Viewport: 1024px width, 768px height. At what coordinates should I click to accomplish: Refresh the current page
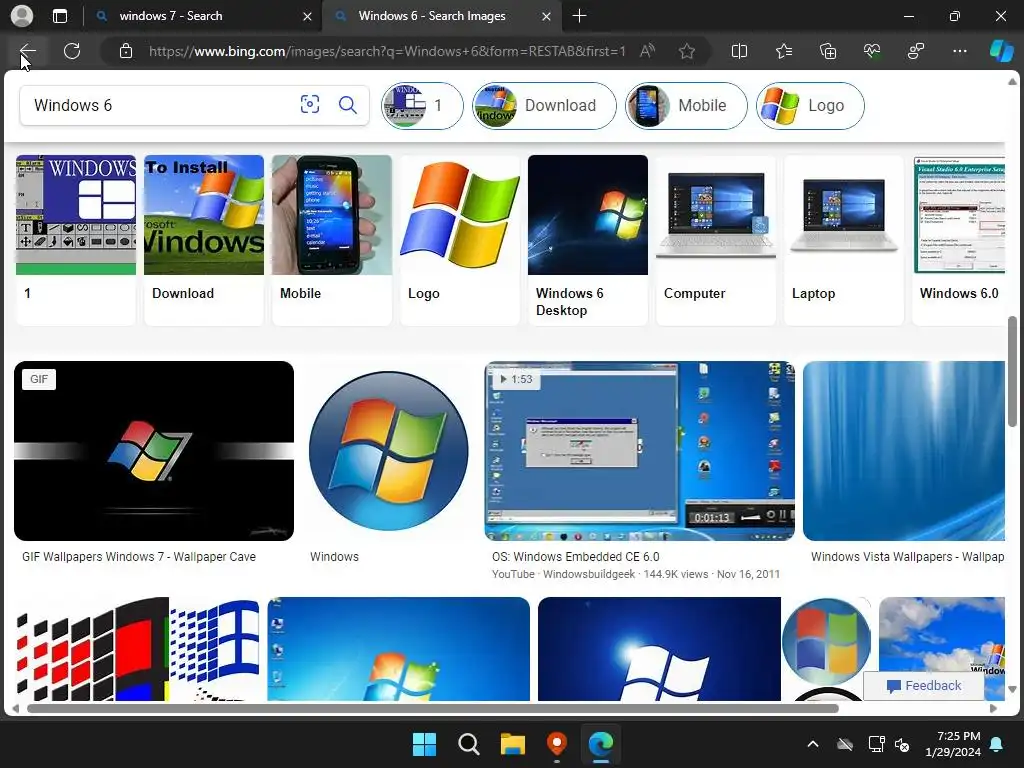click(x=72, y=51)
